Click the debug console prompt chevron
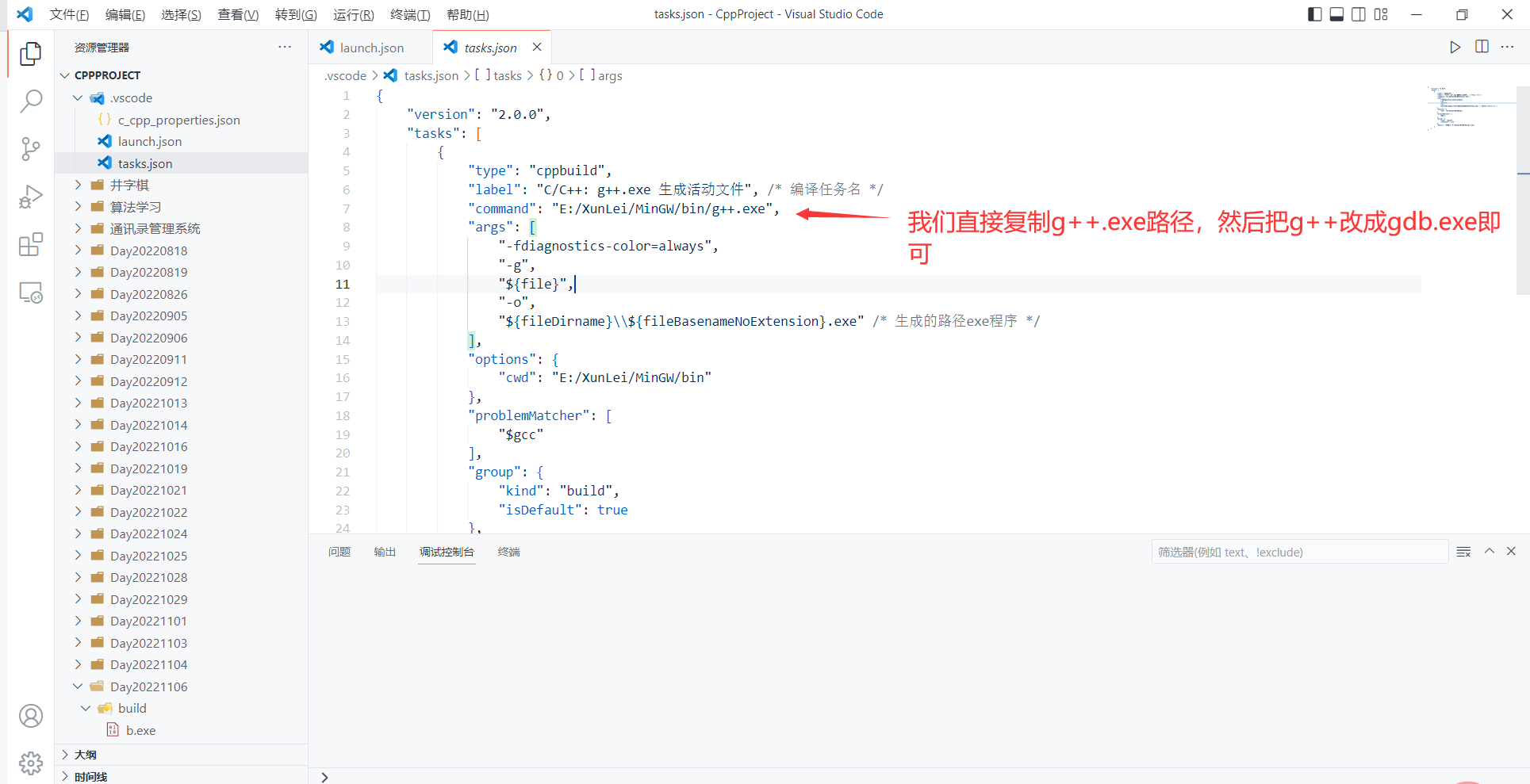1530x784 pixels. [x=324, y=777]
